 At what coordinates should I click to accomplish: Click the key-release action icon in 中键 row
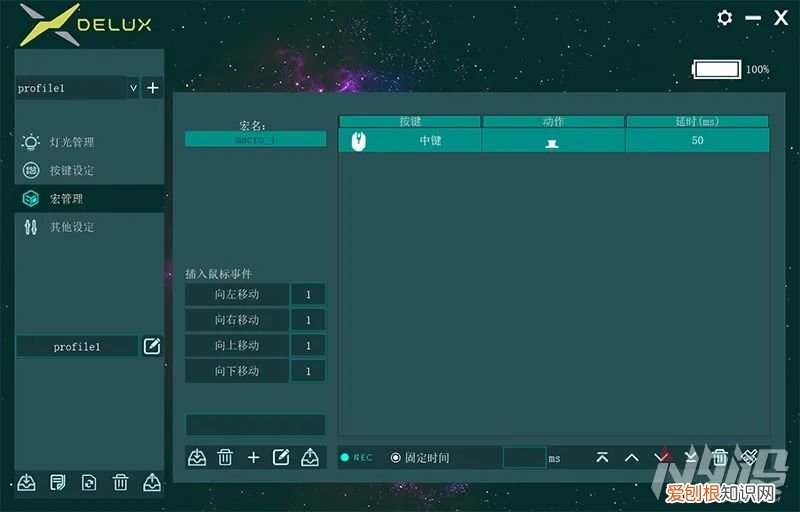point(552,143)
